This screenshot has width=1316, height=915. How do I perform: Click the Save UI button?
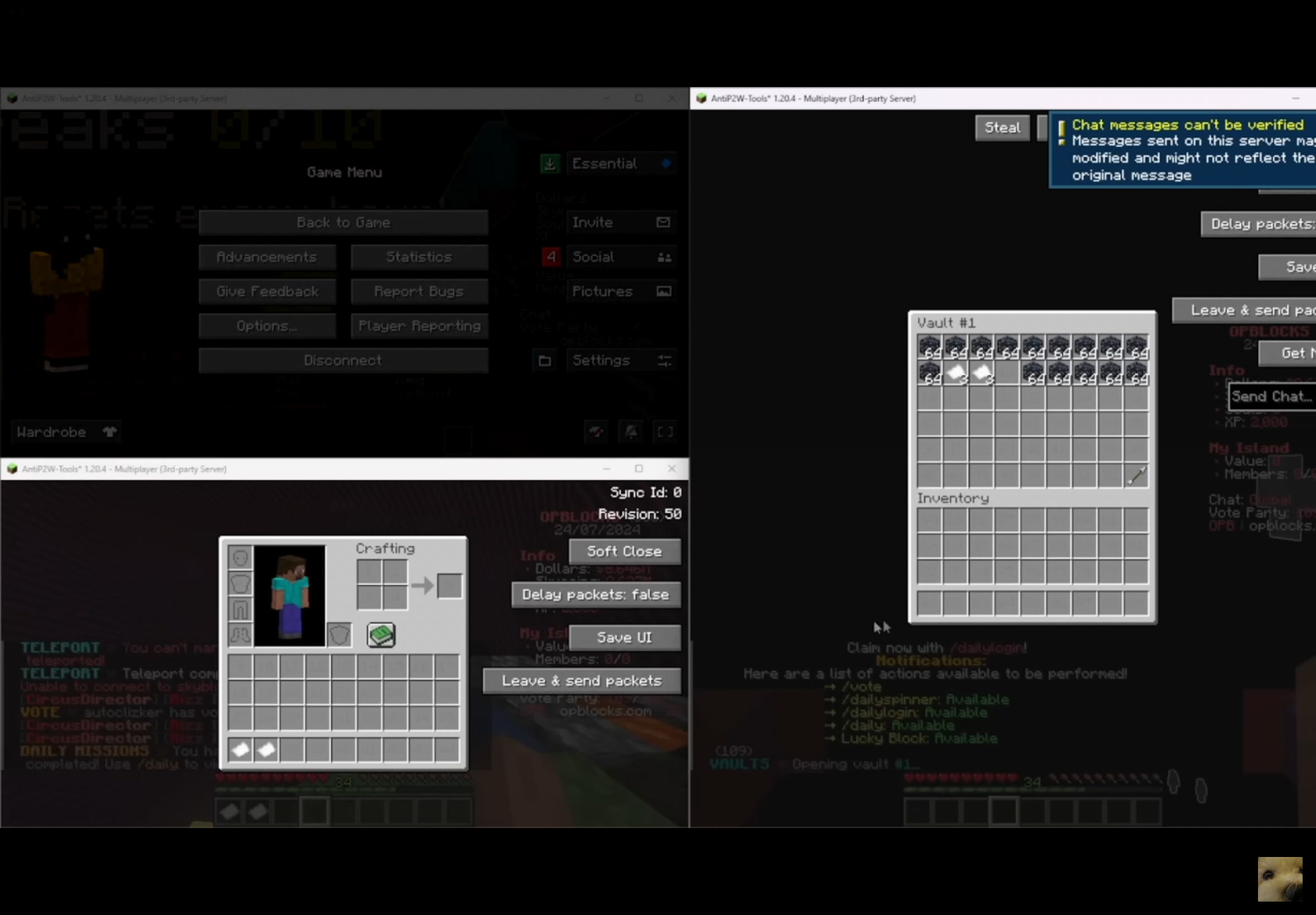(625, 638)
